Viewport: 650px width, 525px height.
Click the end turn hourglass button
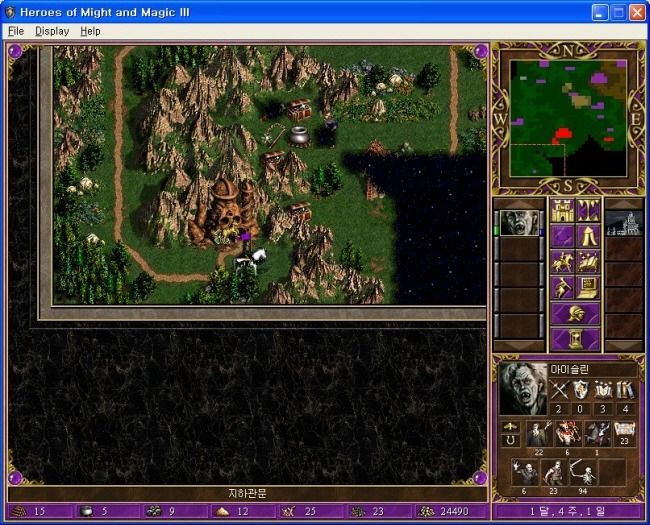click(x=575, y=339)
